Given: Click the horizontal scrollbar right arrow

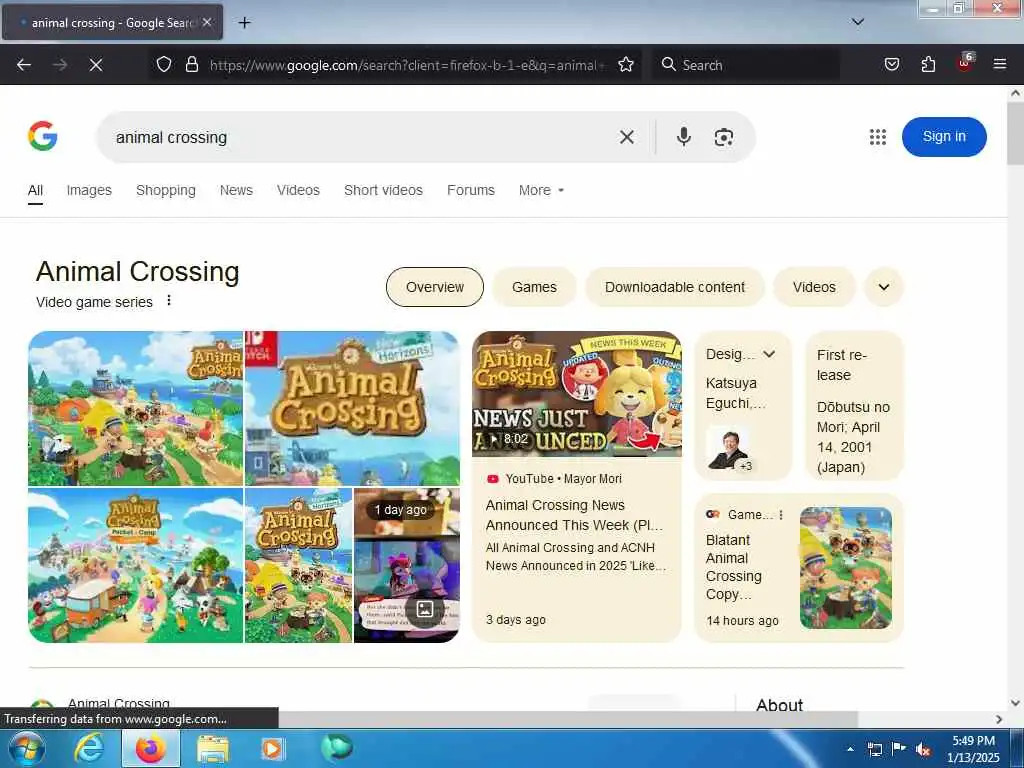Looking at the screenshot, I should pos(999,719).
